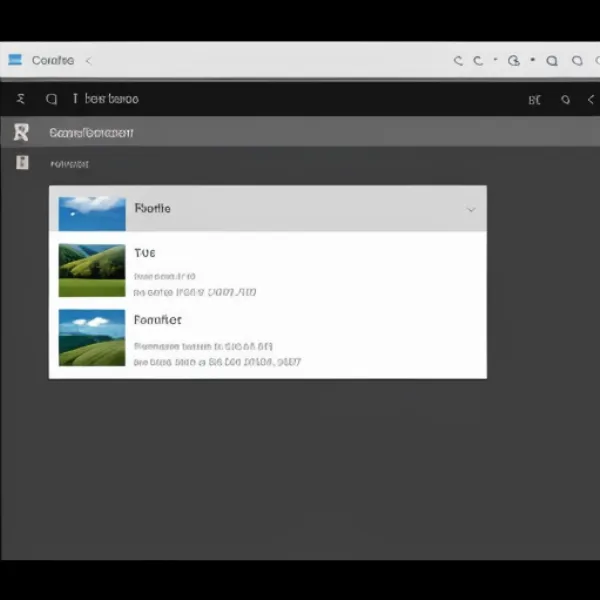Click the arrow at the dark toolbar's far end
Image resolution: width=600 pixels, height=600 pixels.
(x=591, y=100)
